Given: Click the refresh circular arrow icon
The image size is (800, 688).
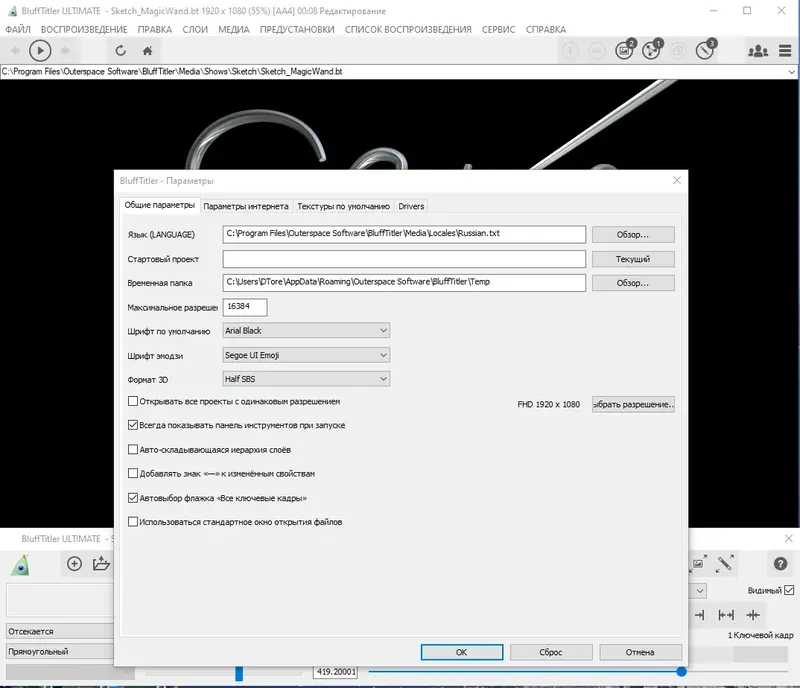Looking at the screenshot, I should point(120,51).
